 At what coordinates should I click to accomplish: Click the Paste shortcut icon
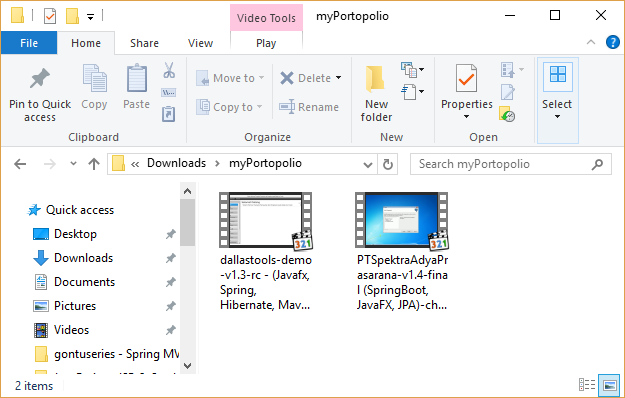click(x=169, y=114)
